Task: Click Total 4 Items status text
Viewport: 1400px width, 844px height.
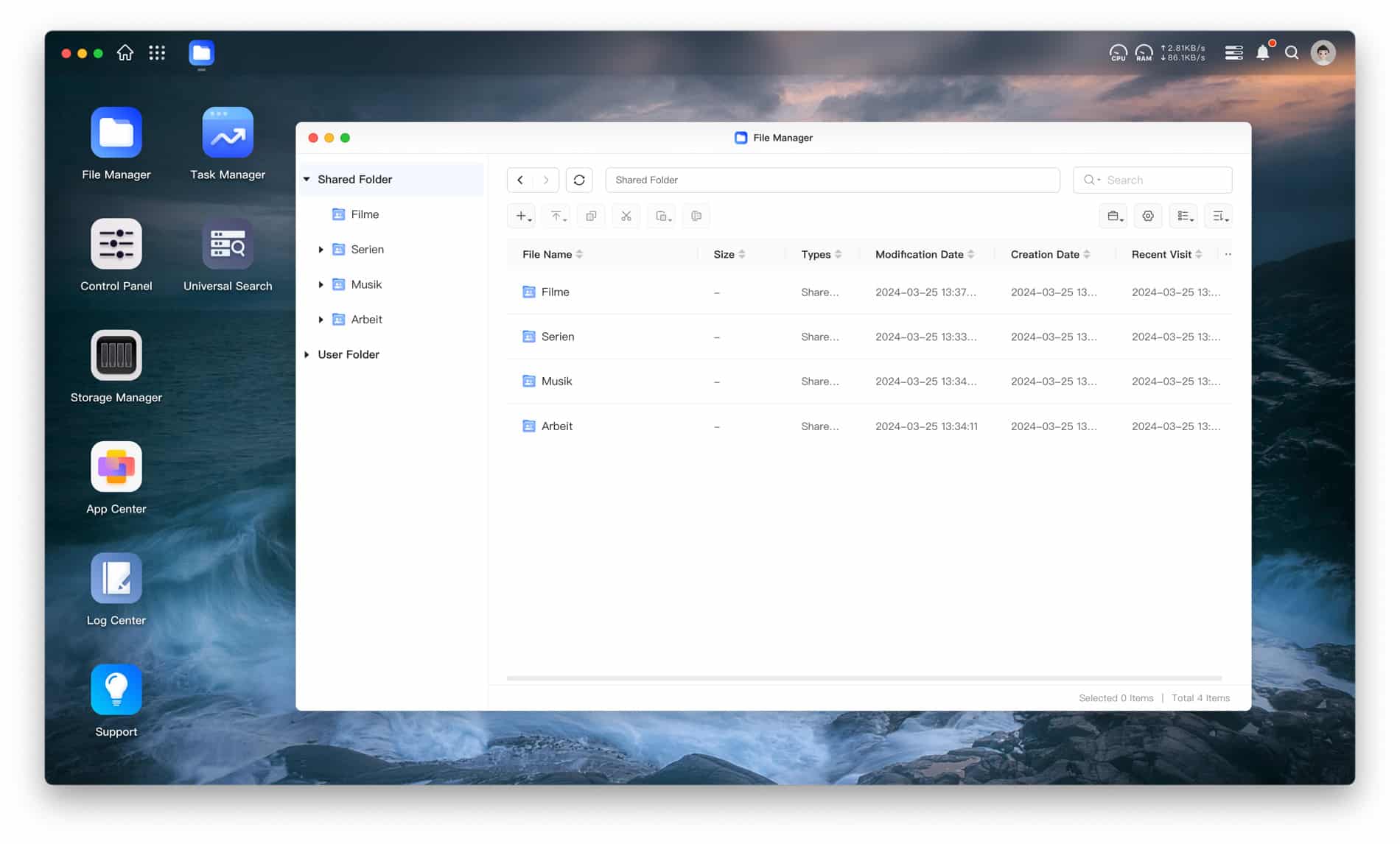Action: pos(1200,698)
